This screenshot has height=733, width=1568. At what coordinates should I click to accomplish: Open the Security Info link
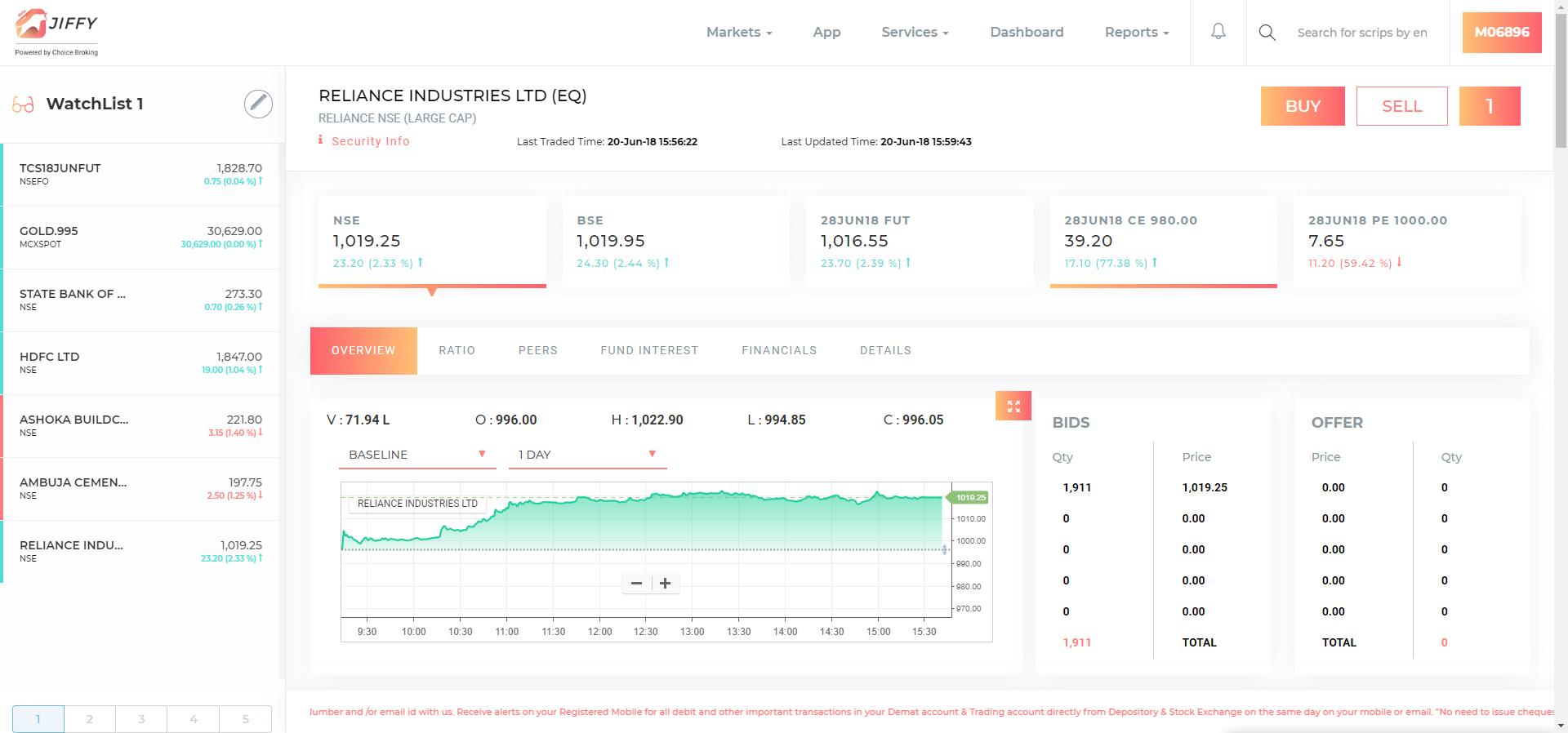click(371, 141)
